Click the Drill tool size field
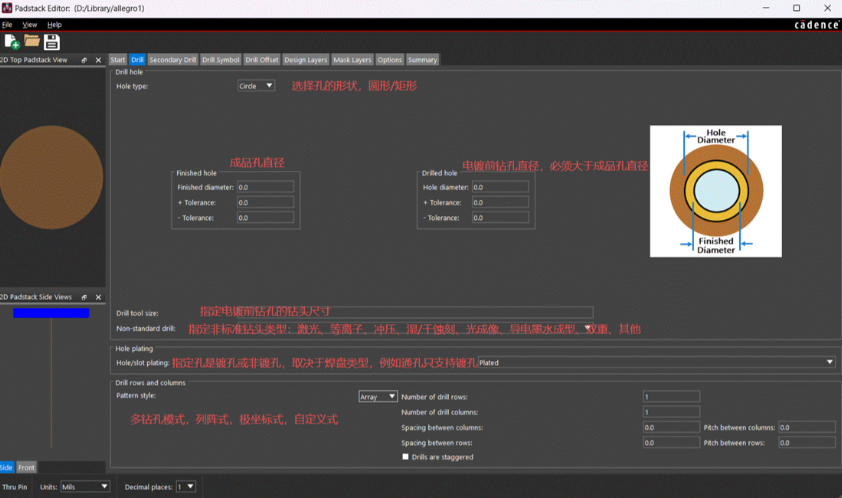 (x=415, y=312)
